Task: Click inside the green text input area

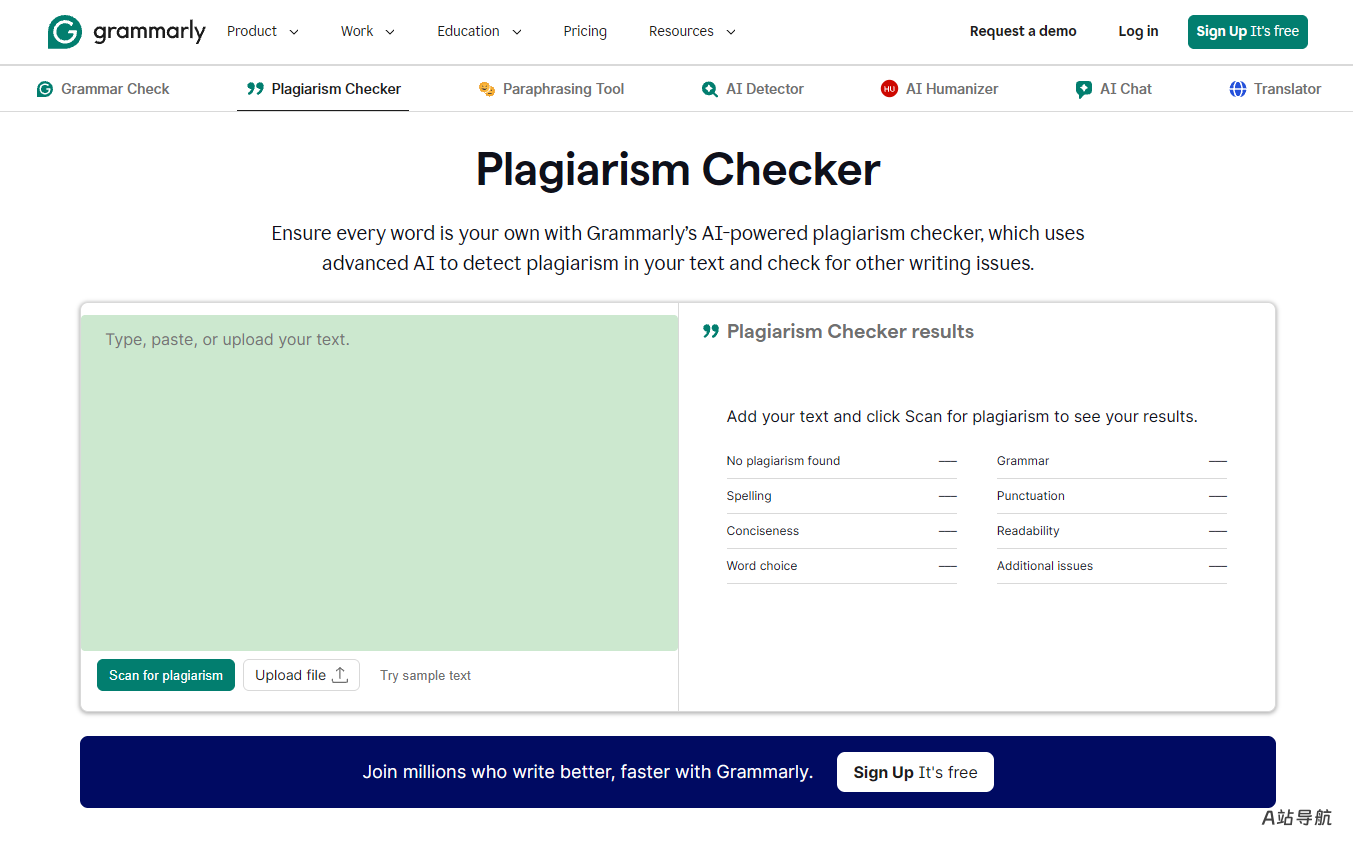Action: pos(379,483)
